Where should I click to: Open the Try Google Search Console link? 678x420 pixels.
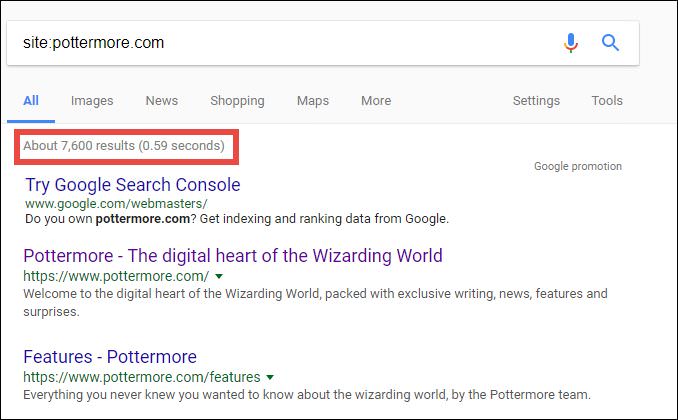pyautogui.click(x=133, y=185)
